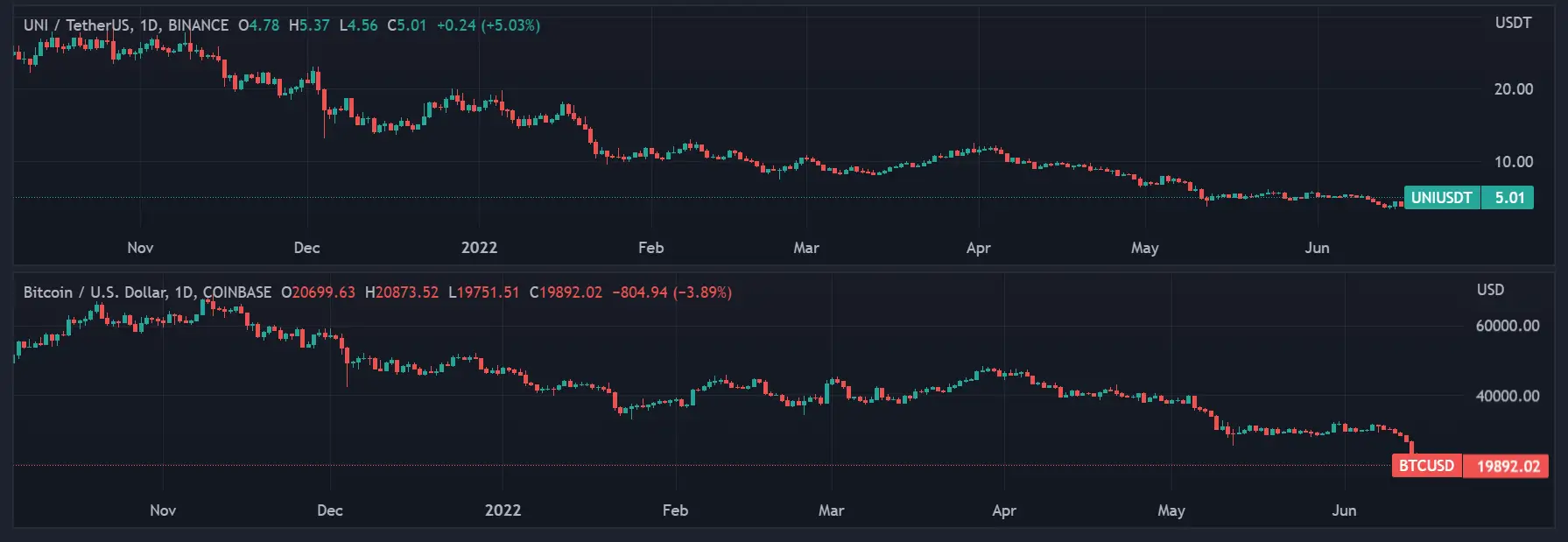This screenshot has width=1568, height=542.
Task: Select the 40000.00 level on price axis
Action: (x=1507, y=396)
